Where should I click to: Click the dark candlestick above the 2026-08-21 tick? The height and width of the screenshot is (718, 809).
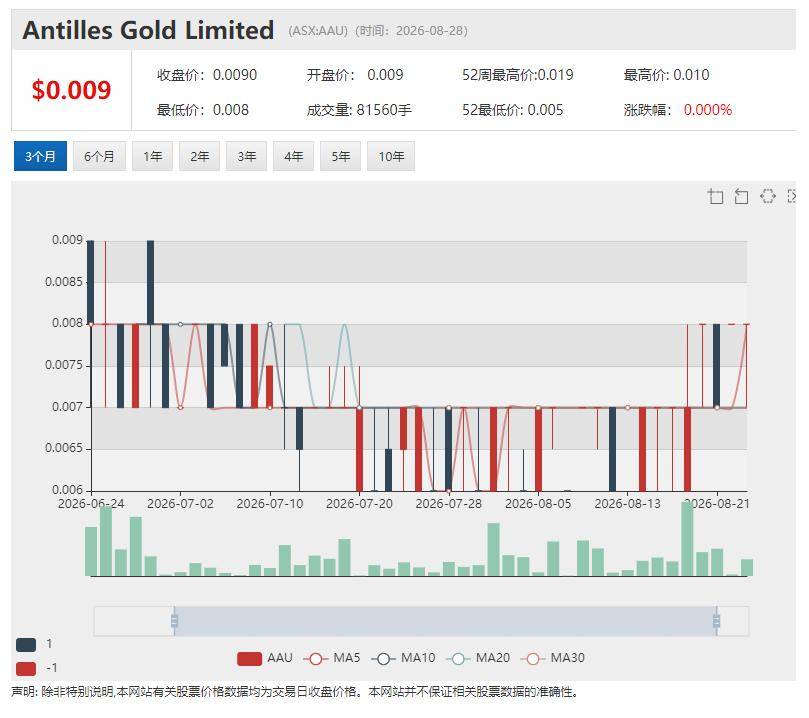[x=717, y=366]
